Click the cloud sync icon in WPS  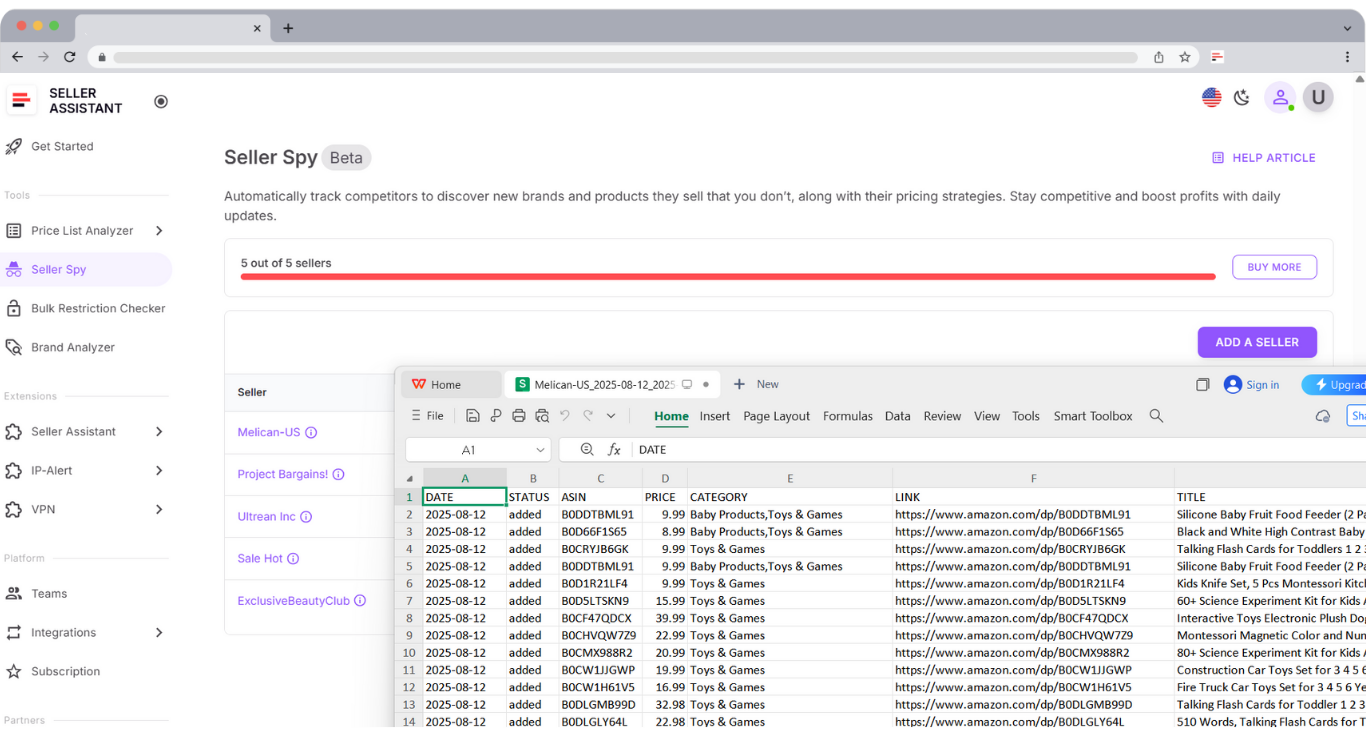point(1323,416)
